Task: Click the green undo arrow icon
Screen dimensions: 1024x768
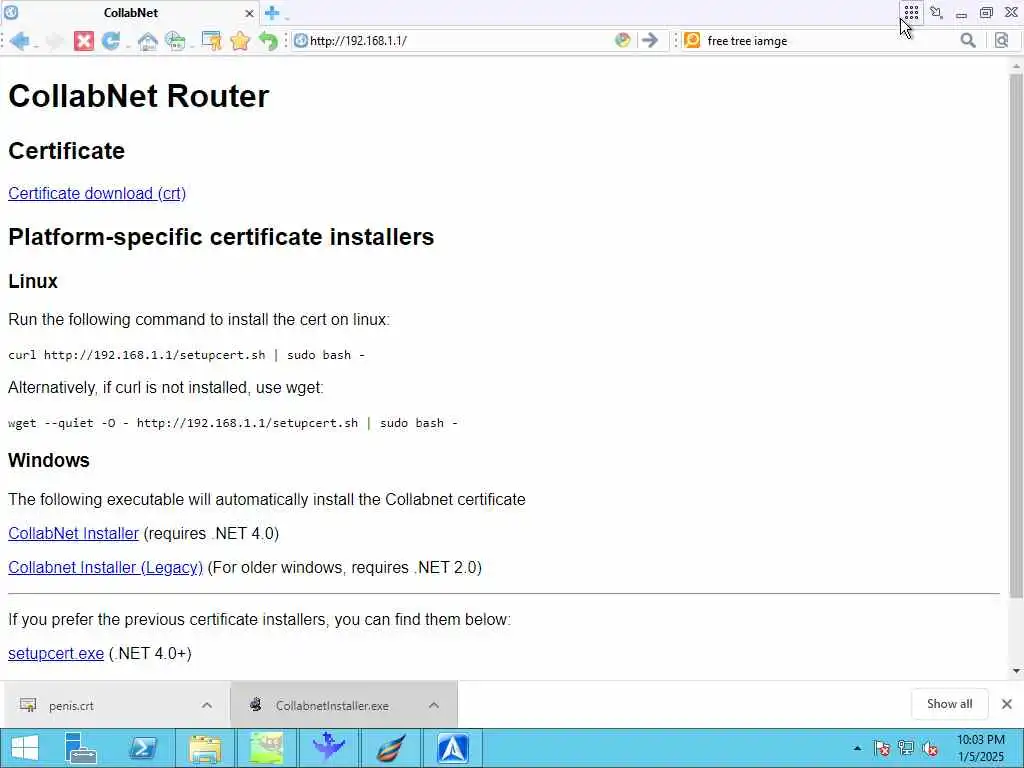Action: click(268, 40)
